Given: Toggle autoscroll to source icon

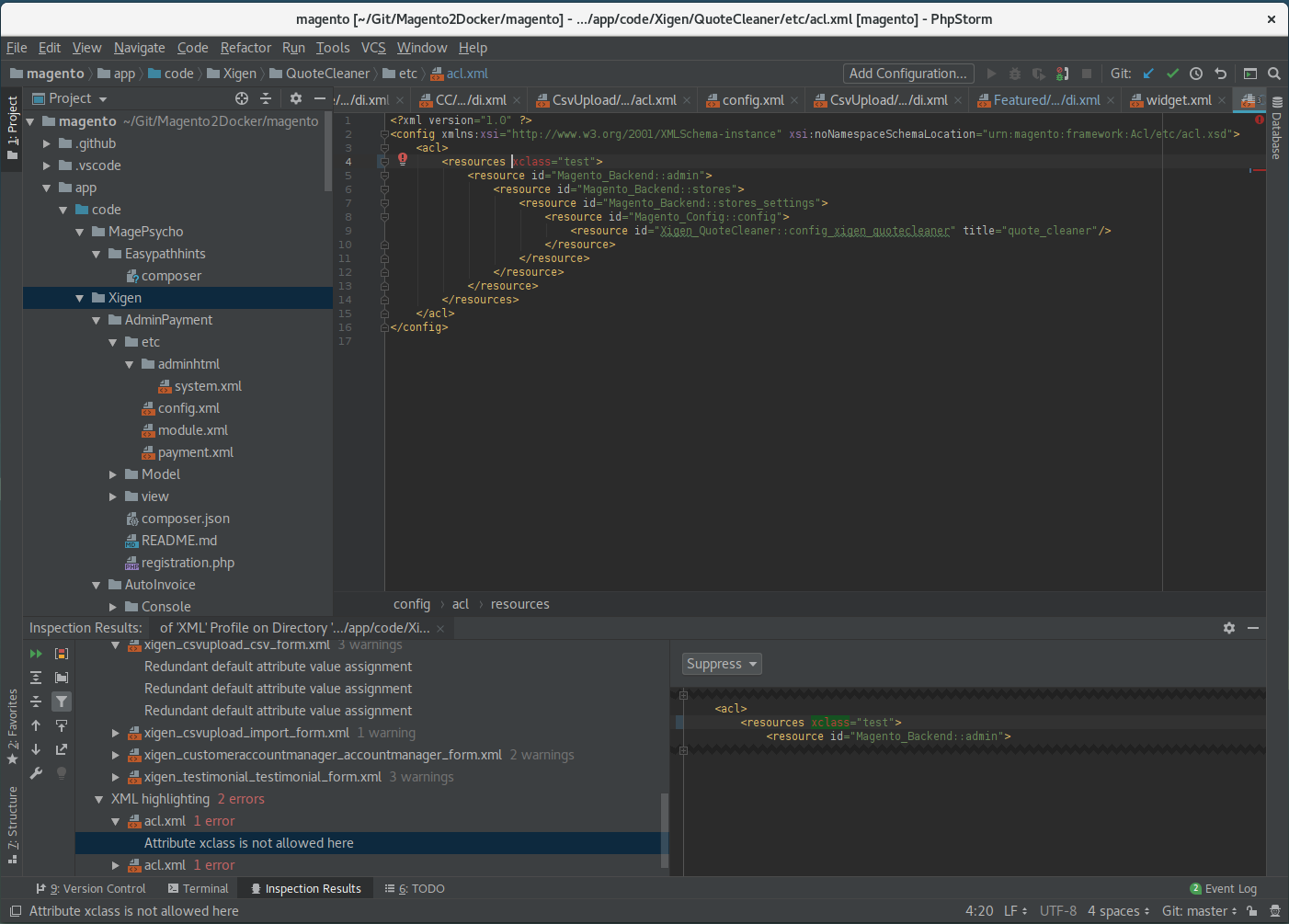Looking at the screenshot, I should click(62, 725).
